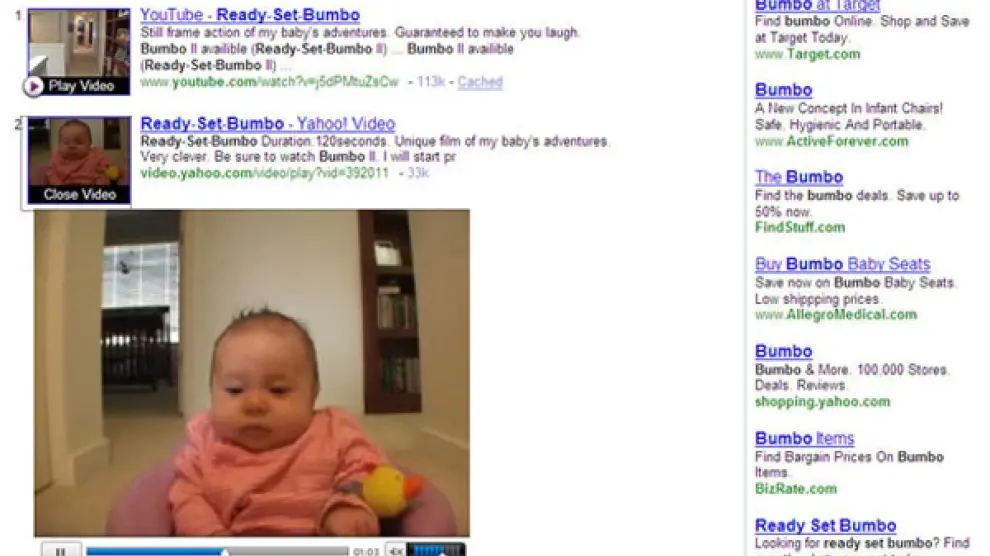
Task: Open the Bumbo at Target ad
Action: (x=817, y=5)
